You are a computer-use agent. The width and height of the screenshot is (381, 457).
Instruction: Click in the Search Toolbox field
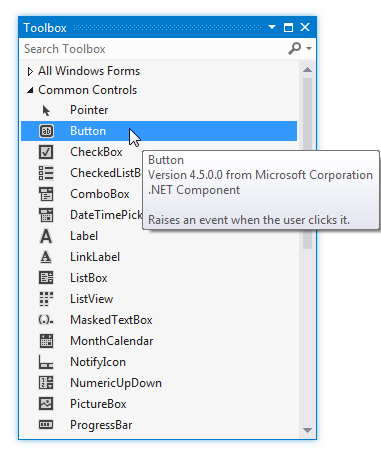[153, 49]
